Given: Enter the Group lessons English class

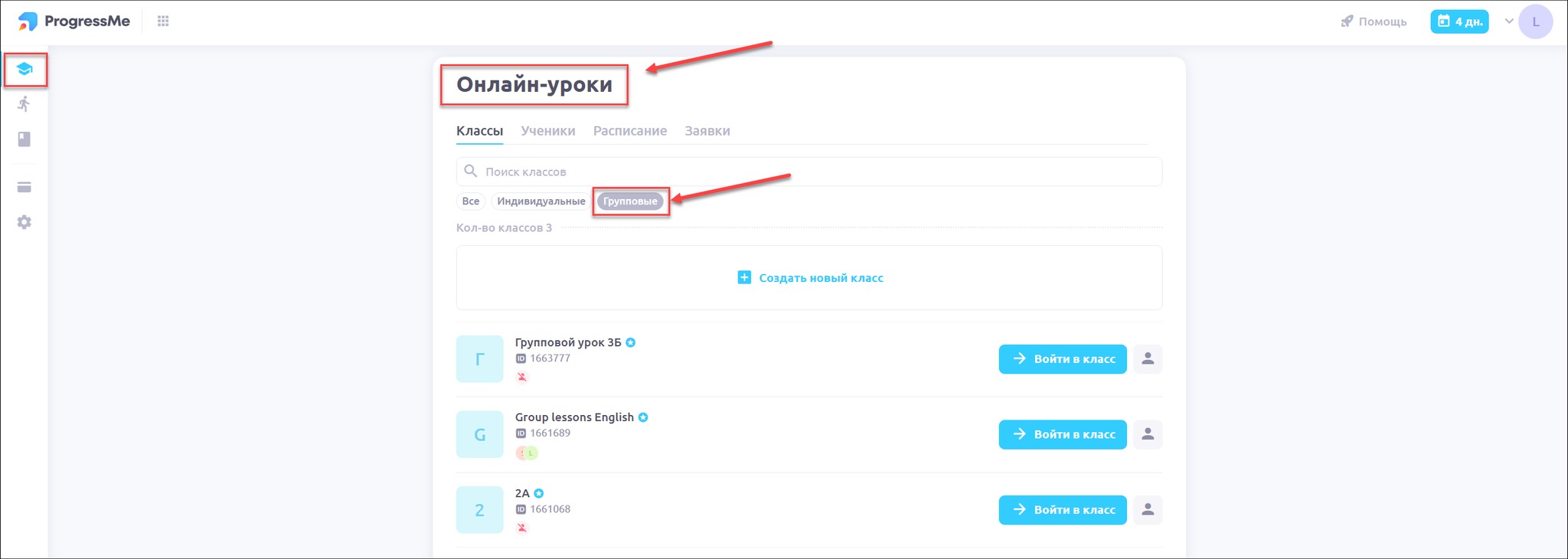Looking at the screenshot, I should 1063,434.
